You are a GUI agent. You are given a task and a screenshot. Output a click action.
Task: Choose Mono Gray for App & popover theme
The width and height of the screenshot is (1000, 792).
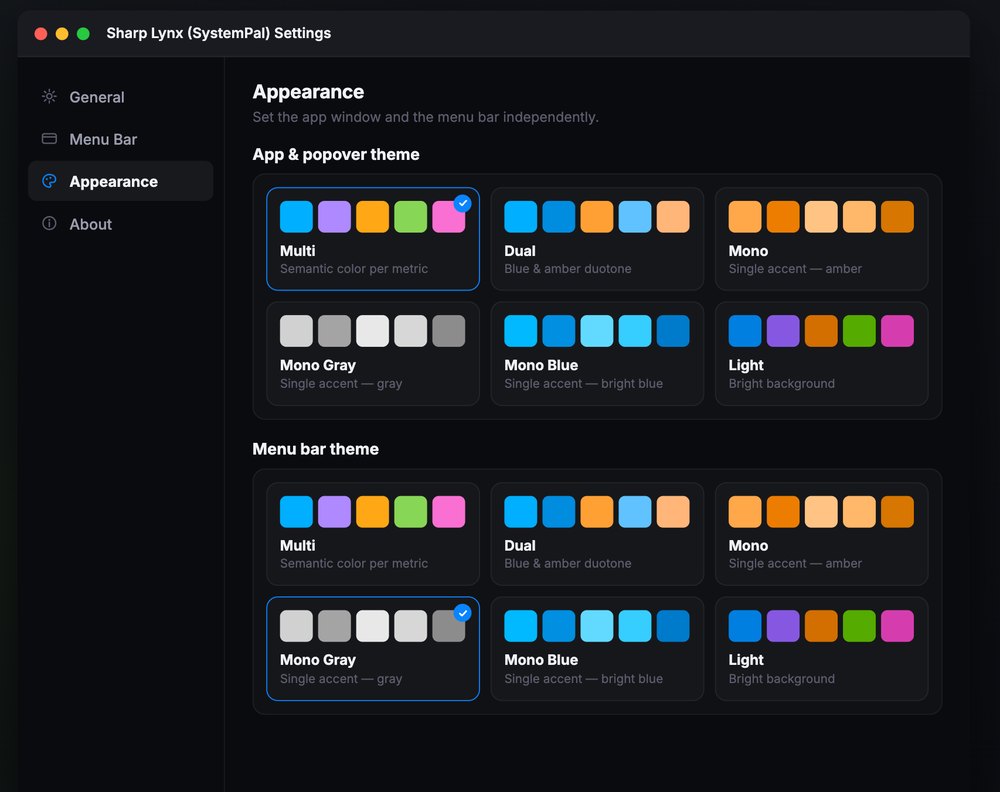(x=373, y=353)
